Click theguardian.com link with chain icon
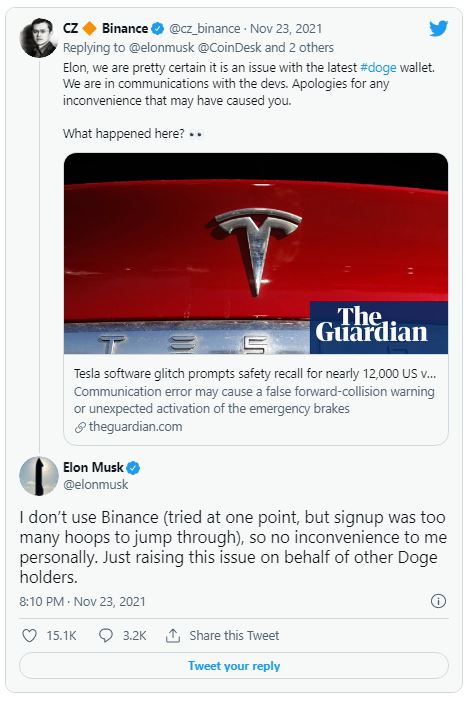 (x=129, y=427)
